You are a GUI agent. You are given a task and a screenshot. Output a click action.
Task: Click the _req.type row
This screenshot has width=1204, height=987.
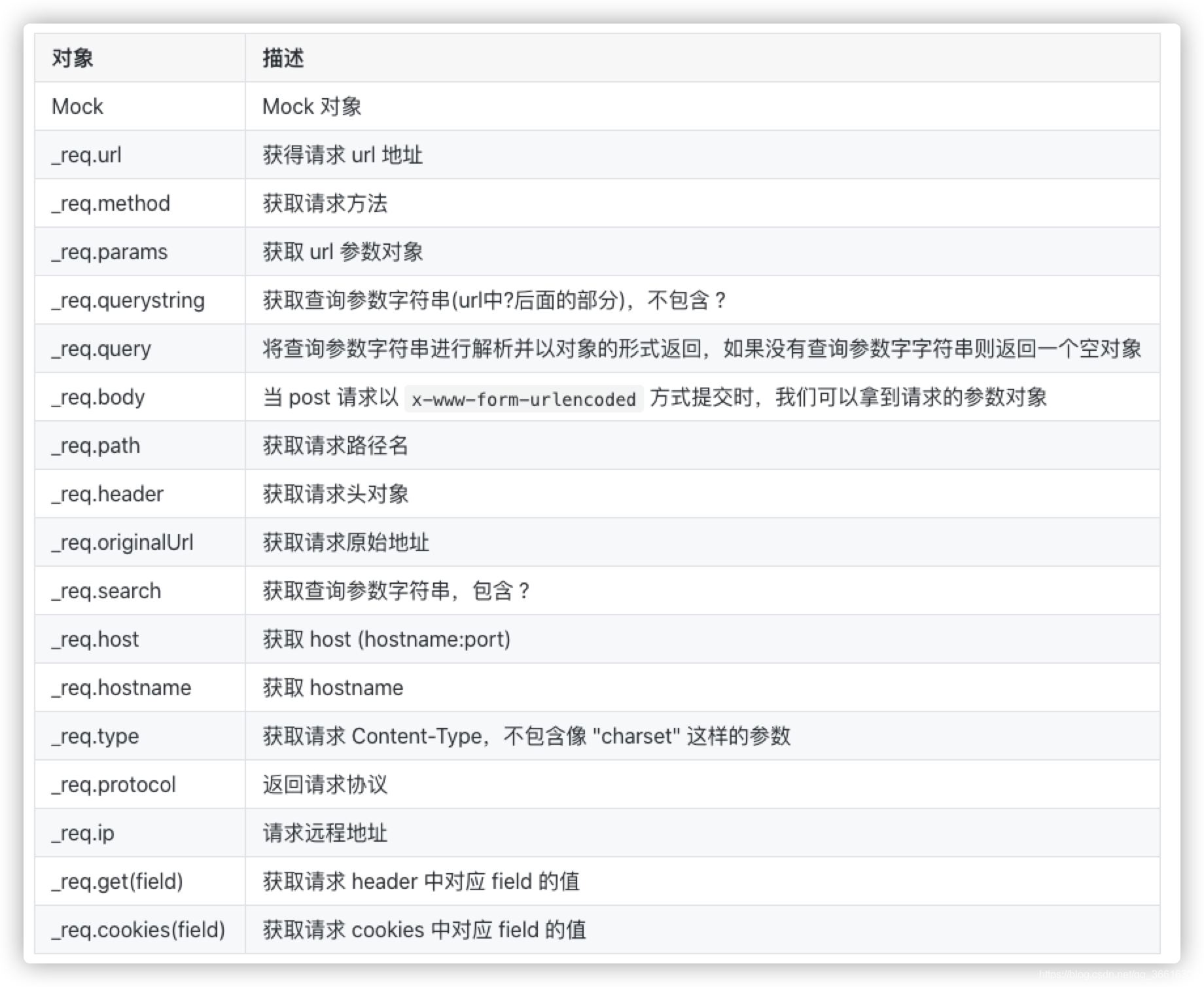tap(94, 736)
